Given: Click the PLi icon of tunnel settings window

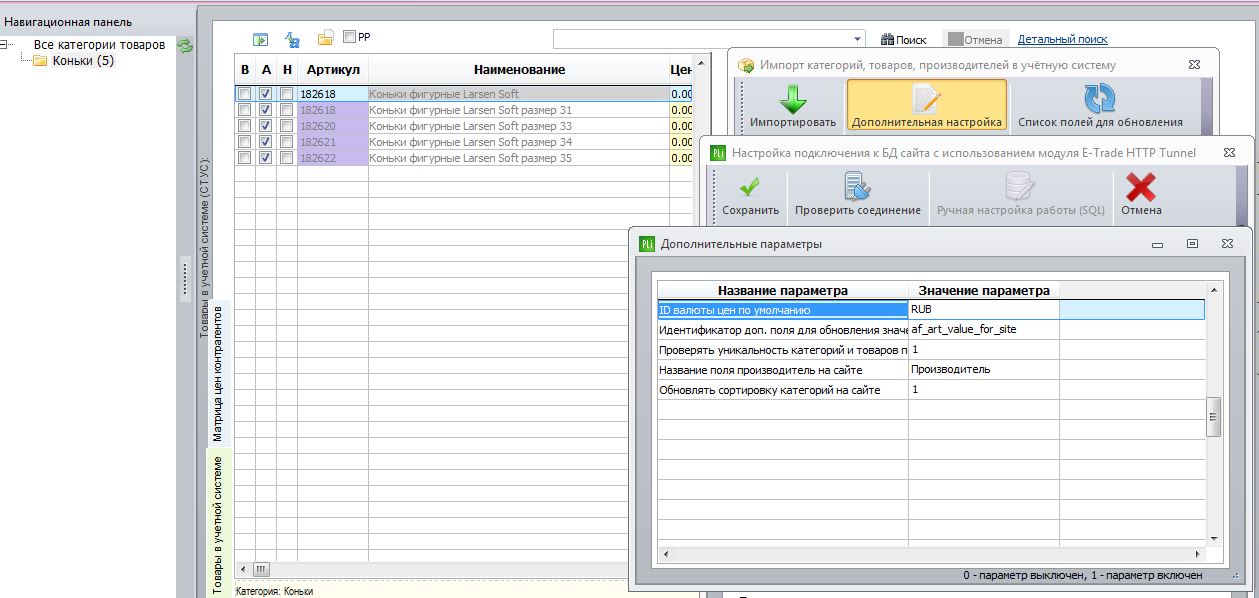Looking at the screenshot, I should (717, 153).
